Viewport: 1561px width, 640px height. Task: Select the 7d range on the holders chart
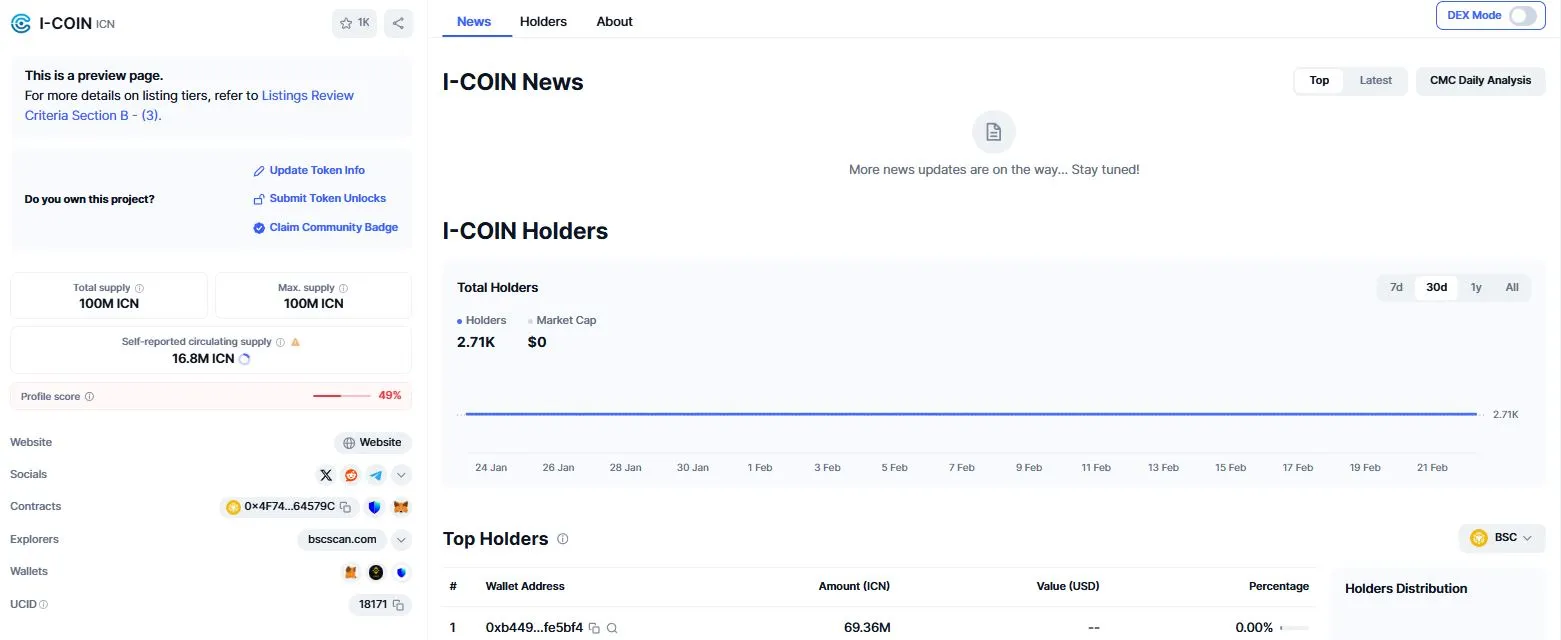click(1395, 287)
